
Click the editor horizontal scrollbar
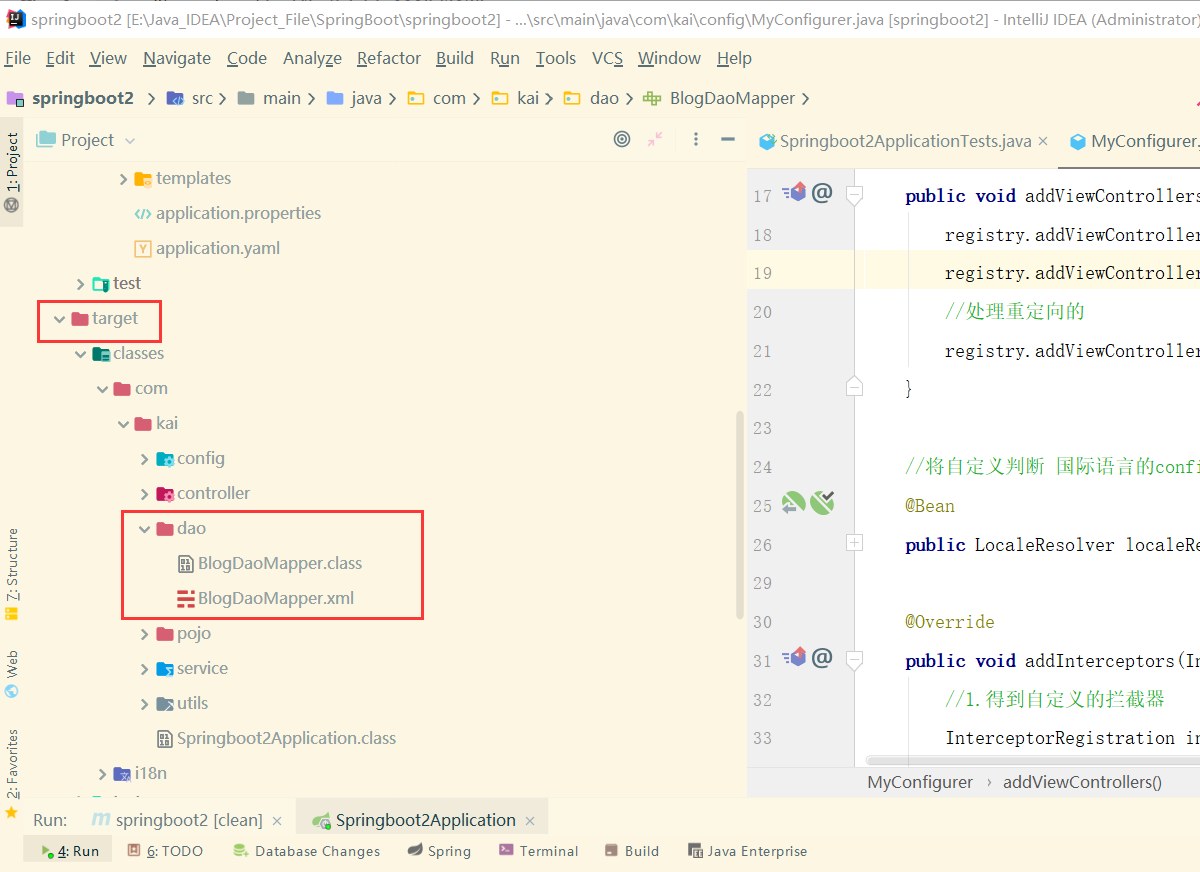click(1035, 762)
